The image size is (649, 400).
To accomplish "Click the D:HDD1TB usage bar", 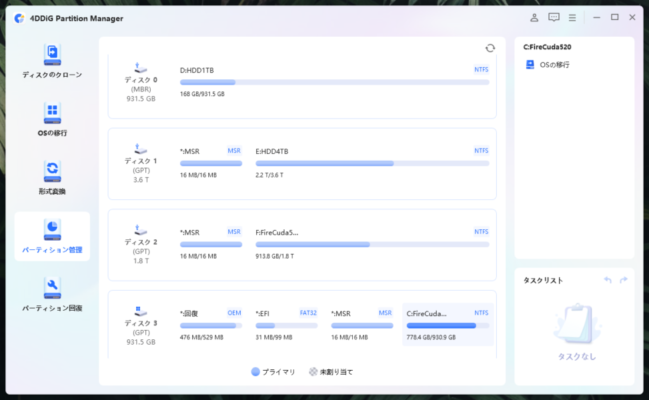I will tap(334, 82).
